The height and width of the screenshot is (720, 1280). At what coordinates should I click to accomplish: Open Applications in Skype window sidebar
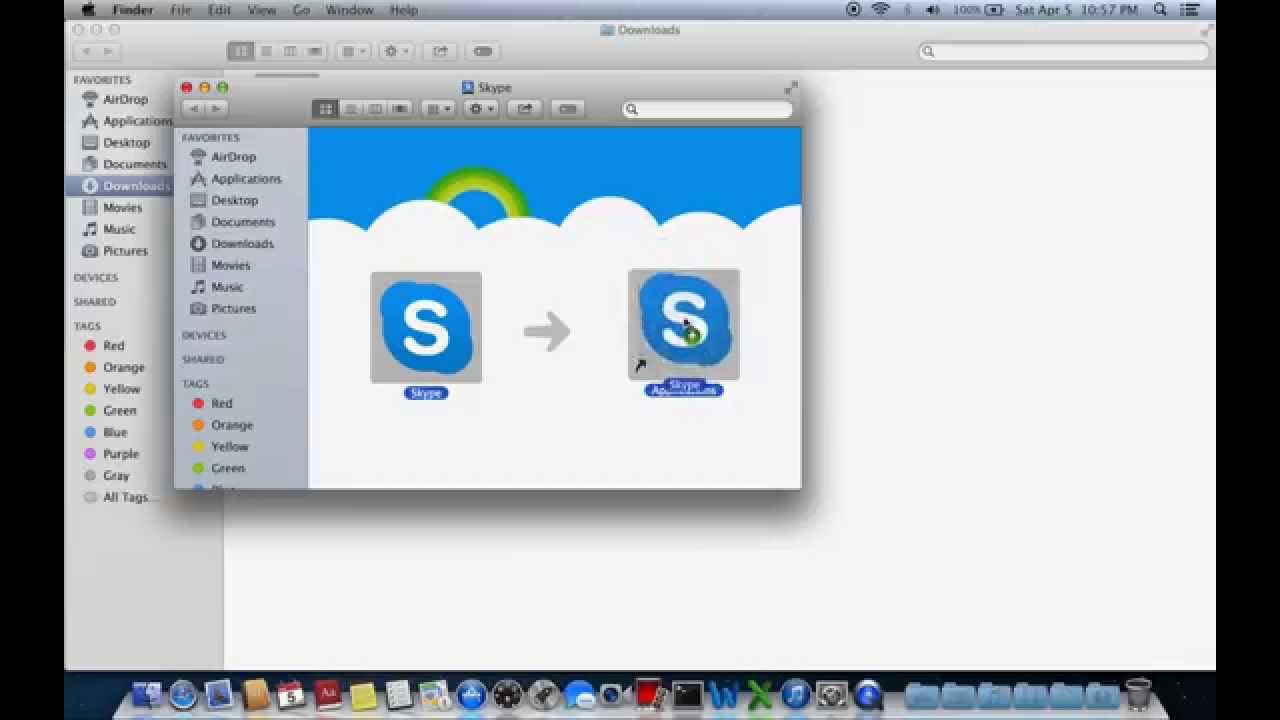pos(236,179)
